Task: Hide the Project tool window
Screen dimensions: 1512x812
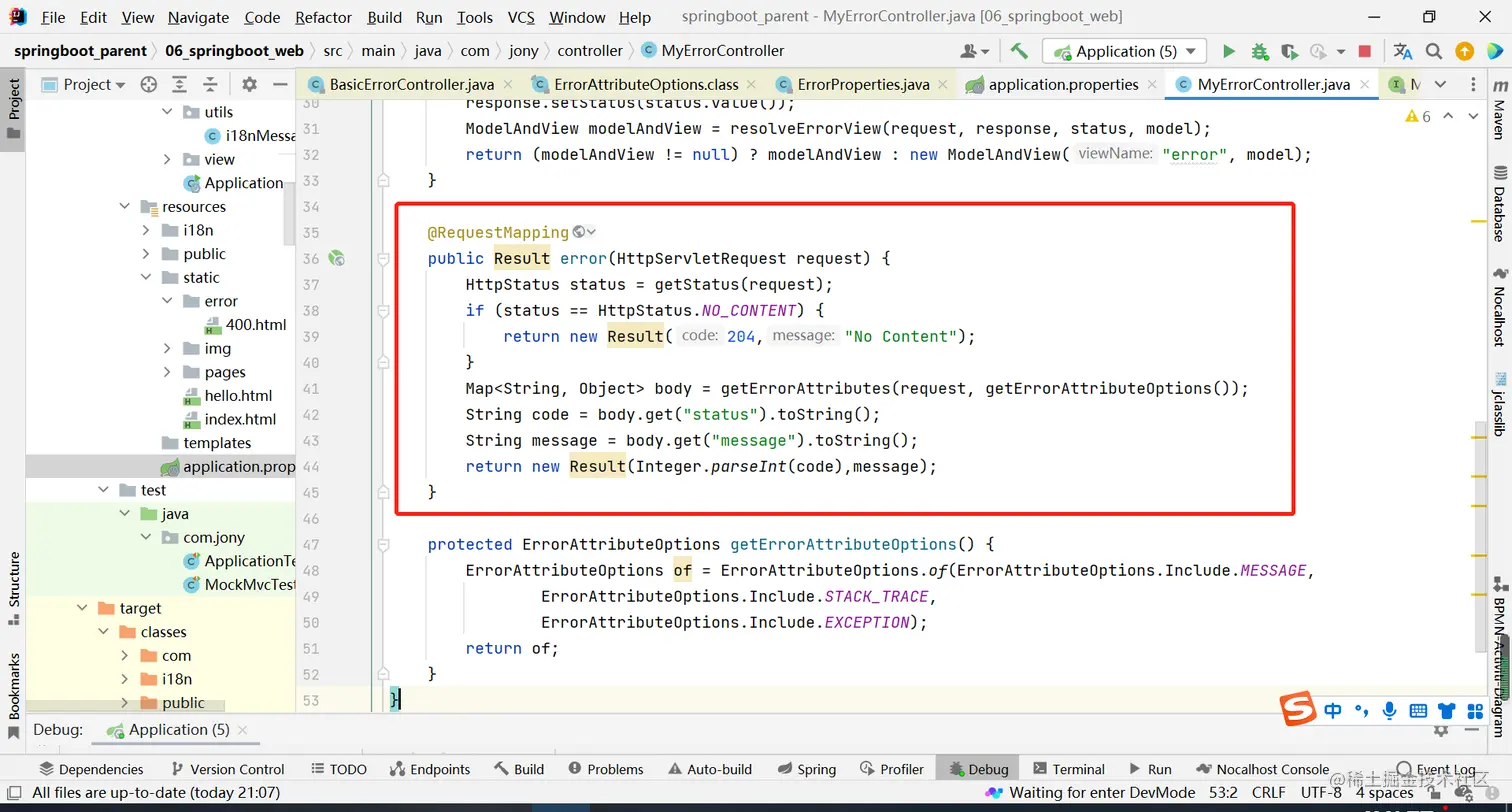Action: [x=281, y=85]
